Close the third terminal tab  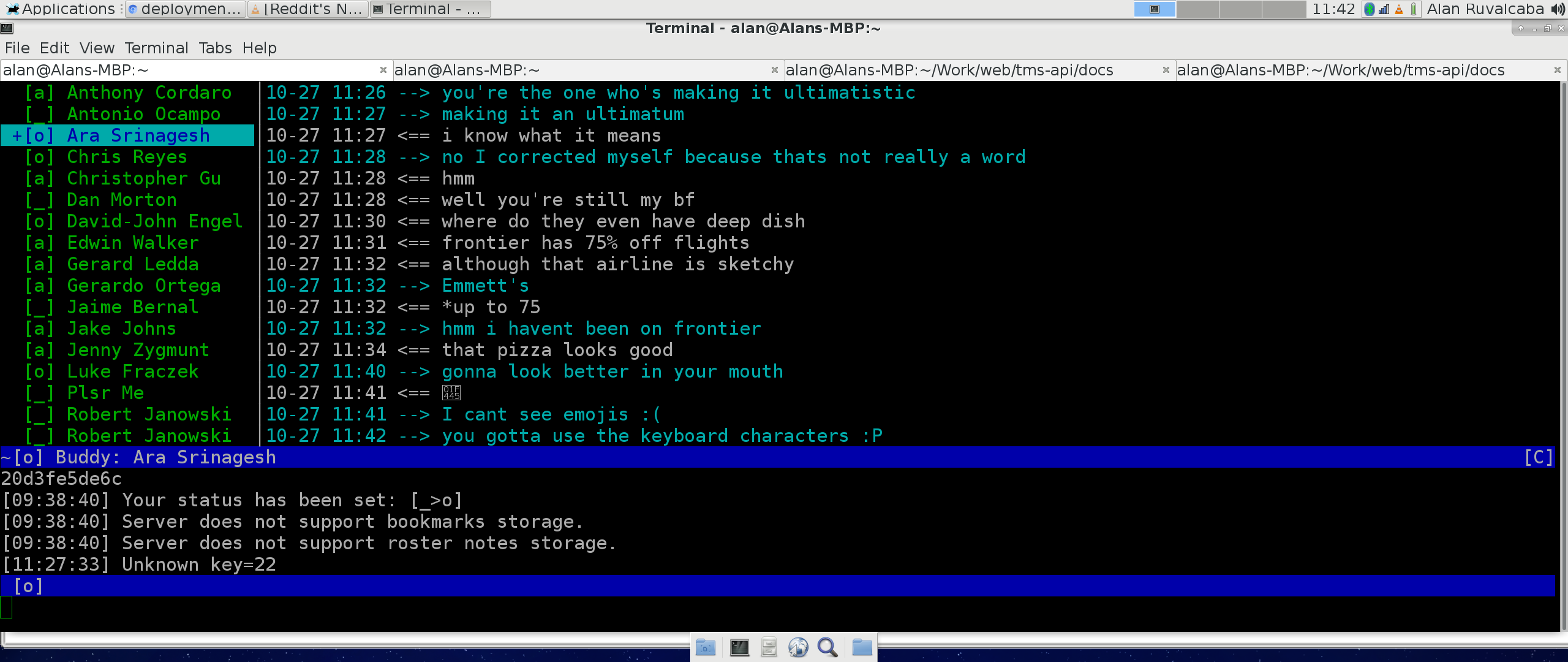[1166, 70]
